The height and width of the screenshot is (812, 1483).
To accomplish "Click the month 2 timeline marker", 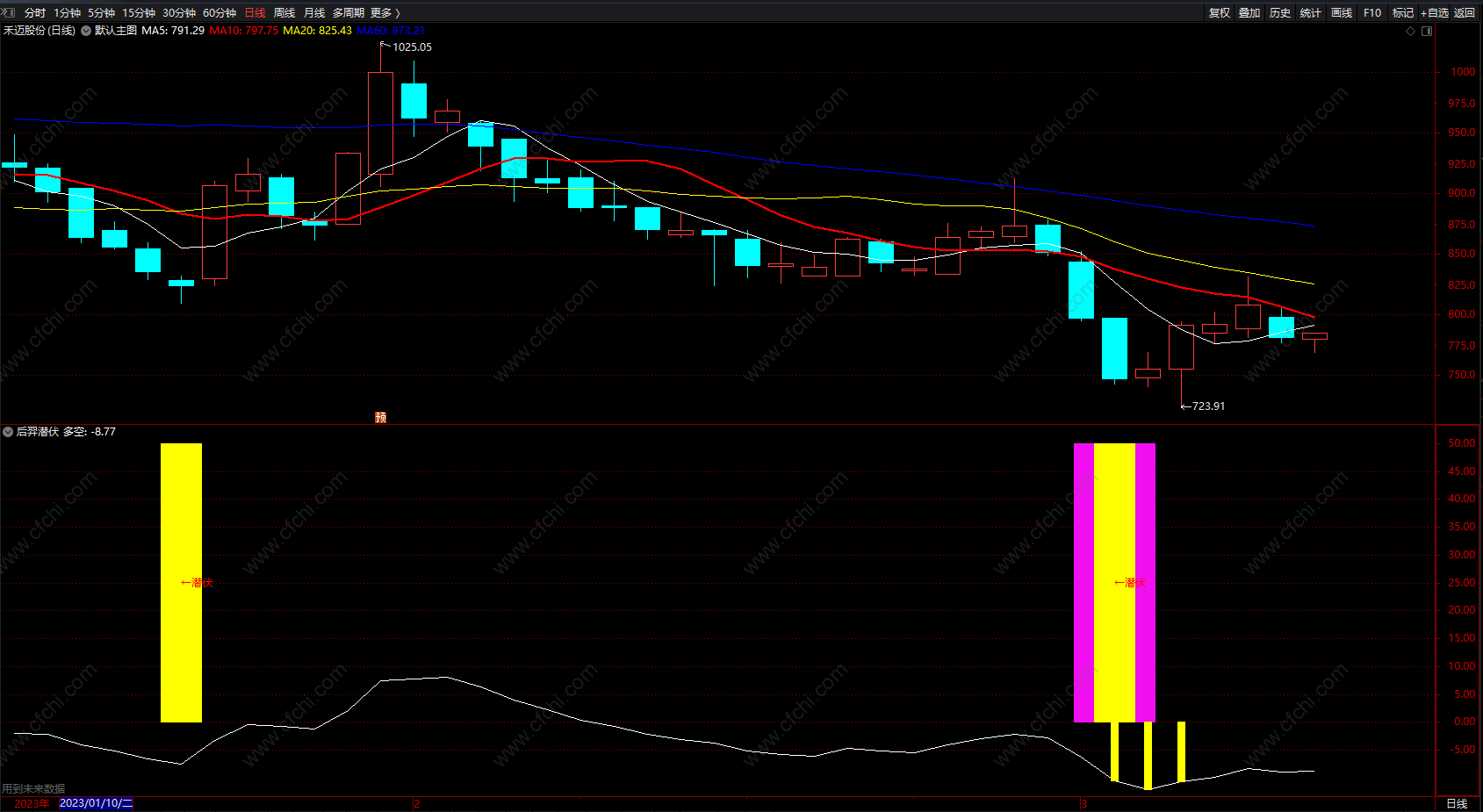I will [x=416, y=803].
